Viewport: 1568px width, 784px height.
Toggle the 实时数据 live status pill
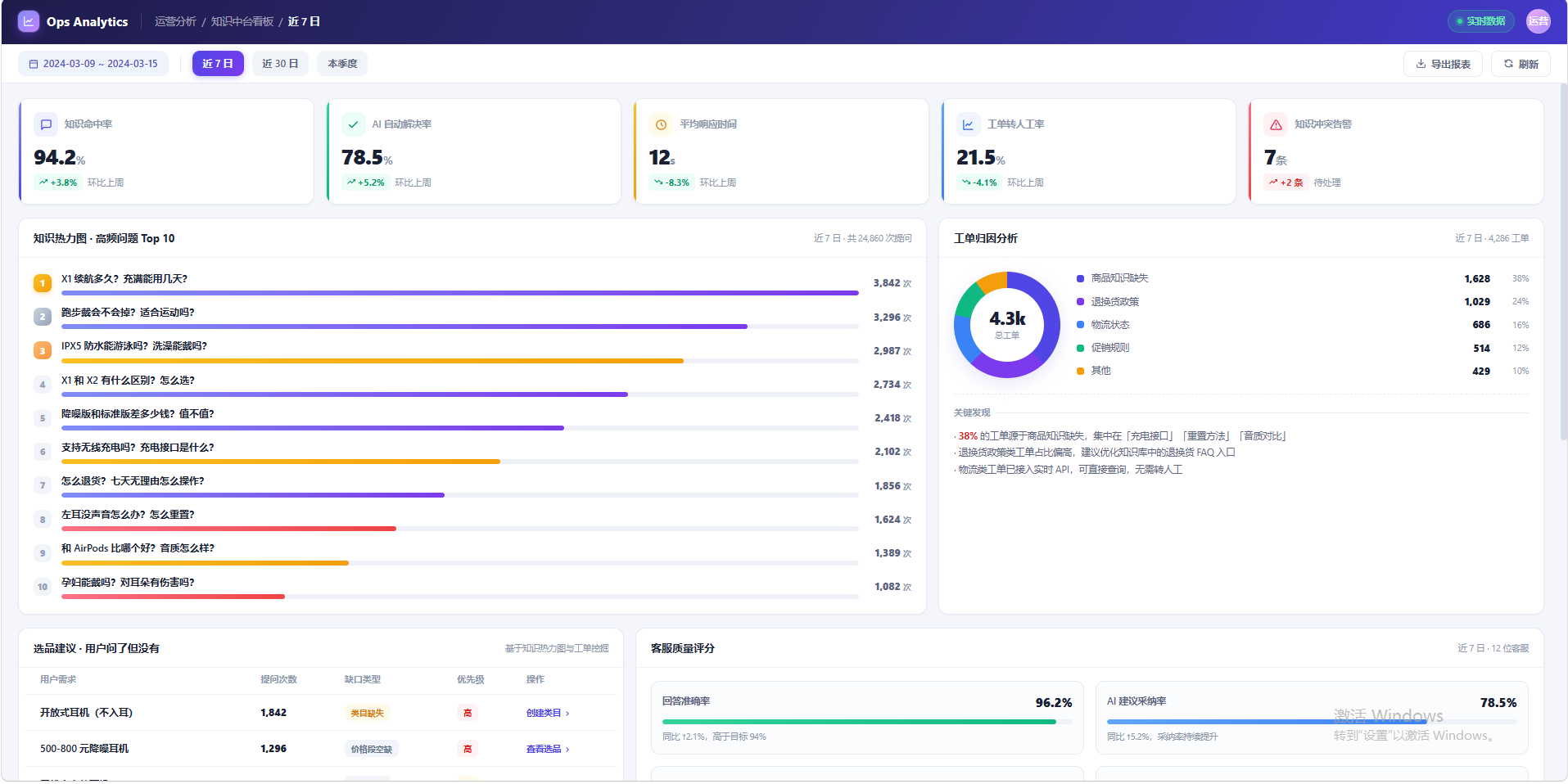coord(1481,21)
